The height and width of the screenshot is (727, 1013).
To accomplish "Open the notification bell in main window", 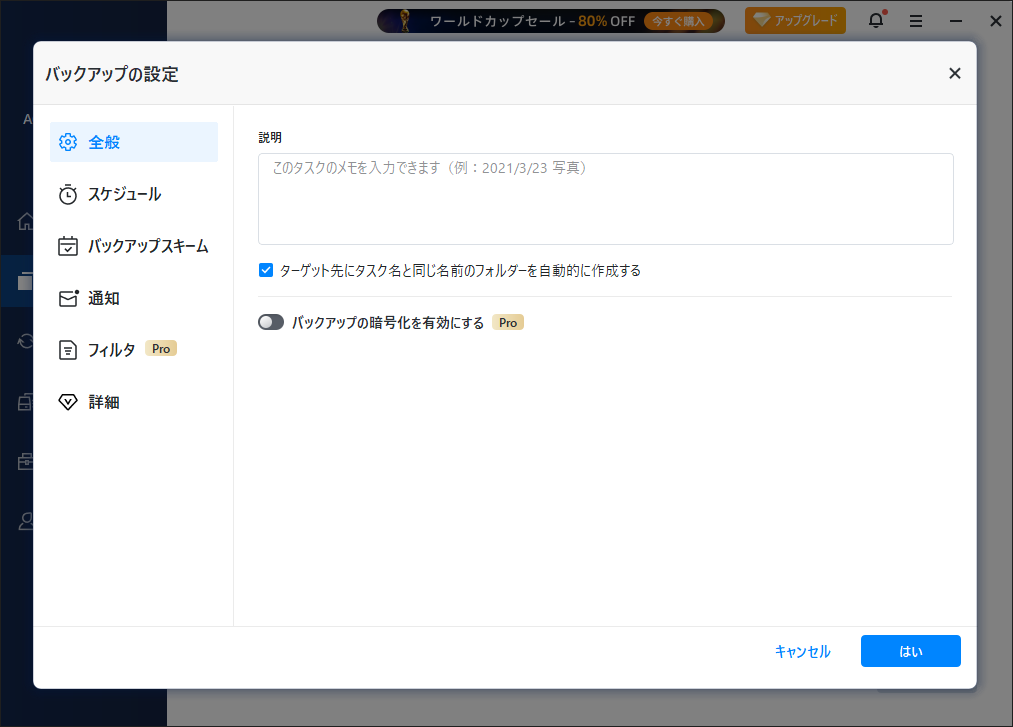I will point(876,20).
